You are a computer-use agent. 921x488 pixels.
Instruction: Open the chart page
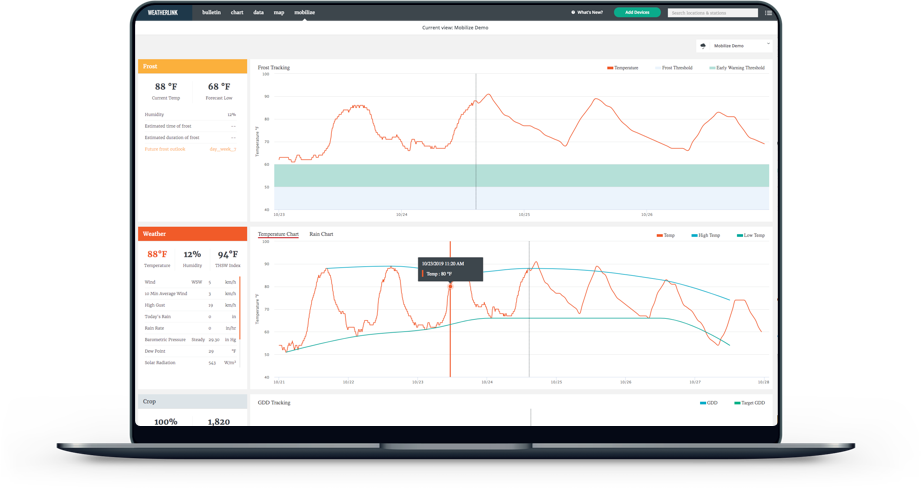tap(237, 12)
